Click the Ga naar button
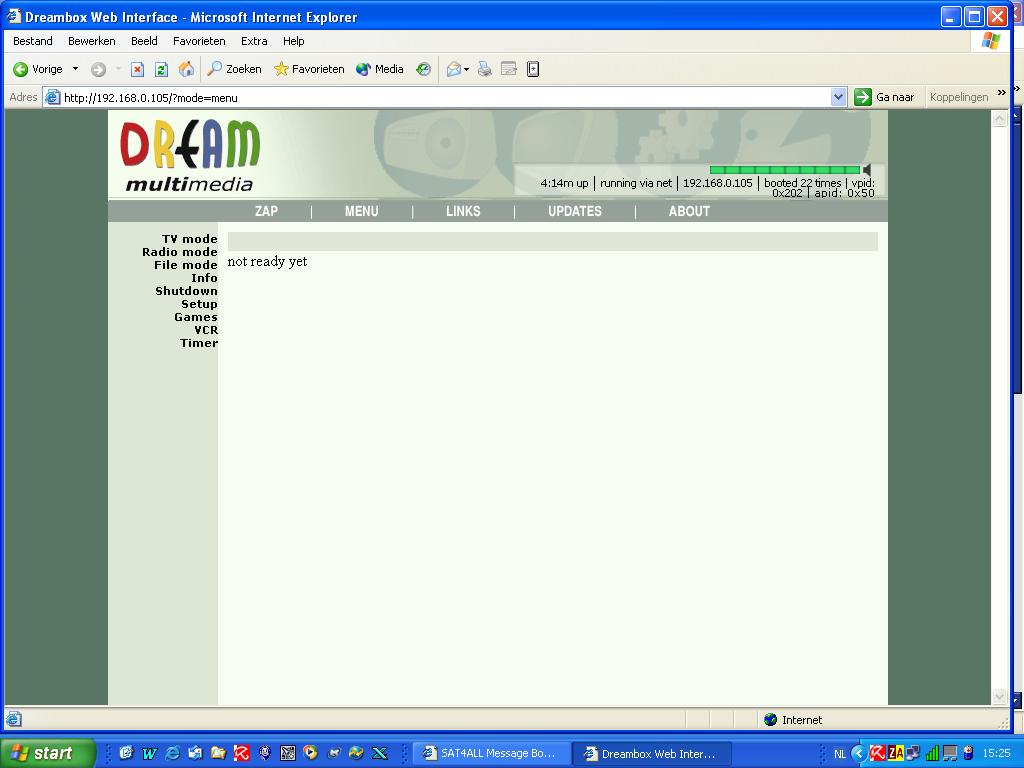The width and height of the screenshot is (1024, 768). 884,97
